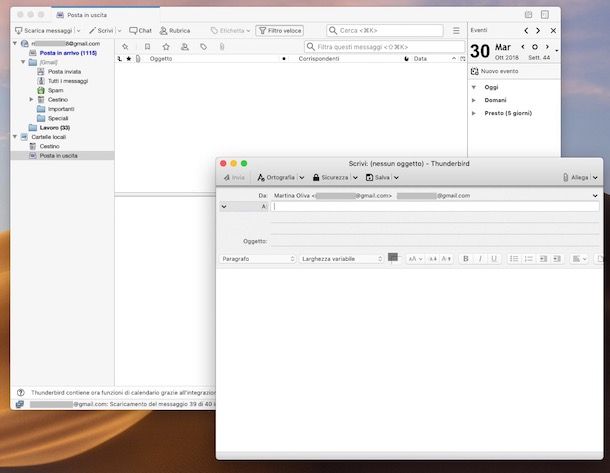Viewport: 610px width, 473px height.
Task: Filter unread messages with bookmark icon
Action: click(x=147, y=47)
